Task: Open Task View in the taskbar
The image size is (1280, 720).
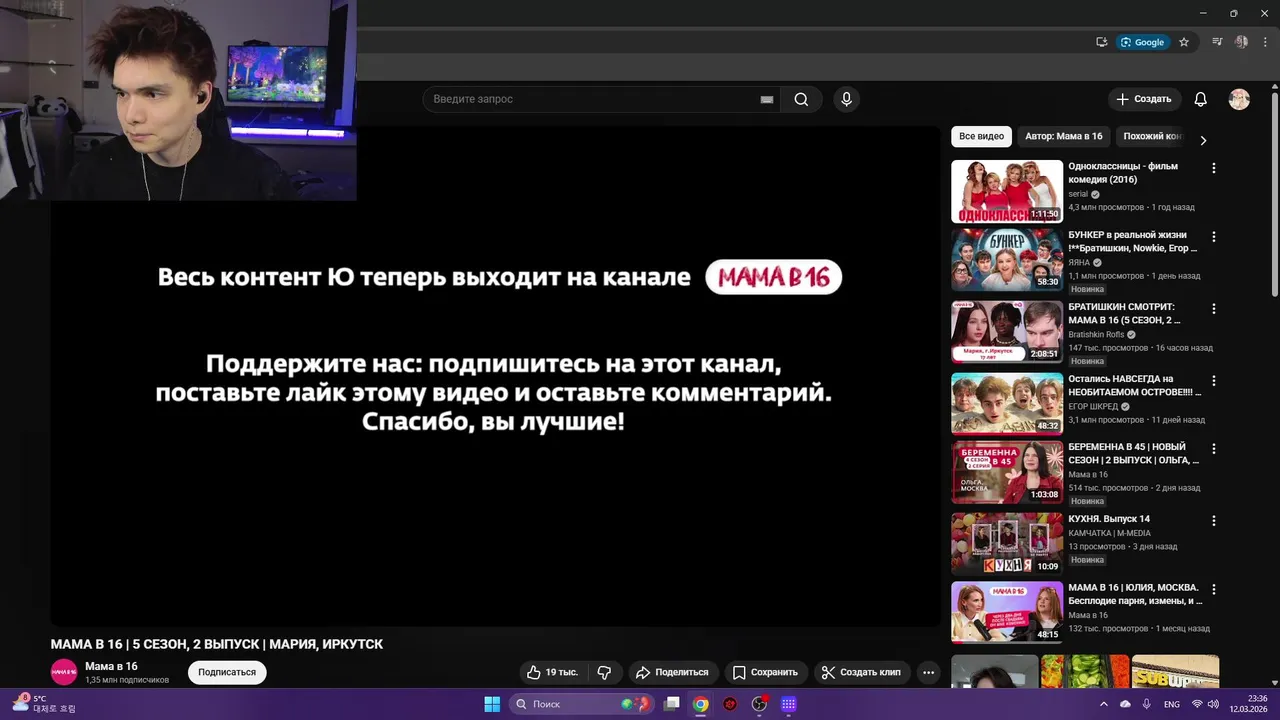Action: (672, 704)
